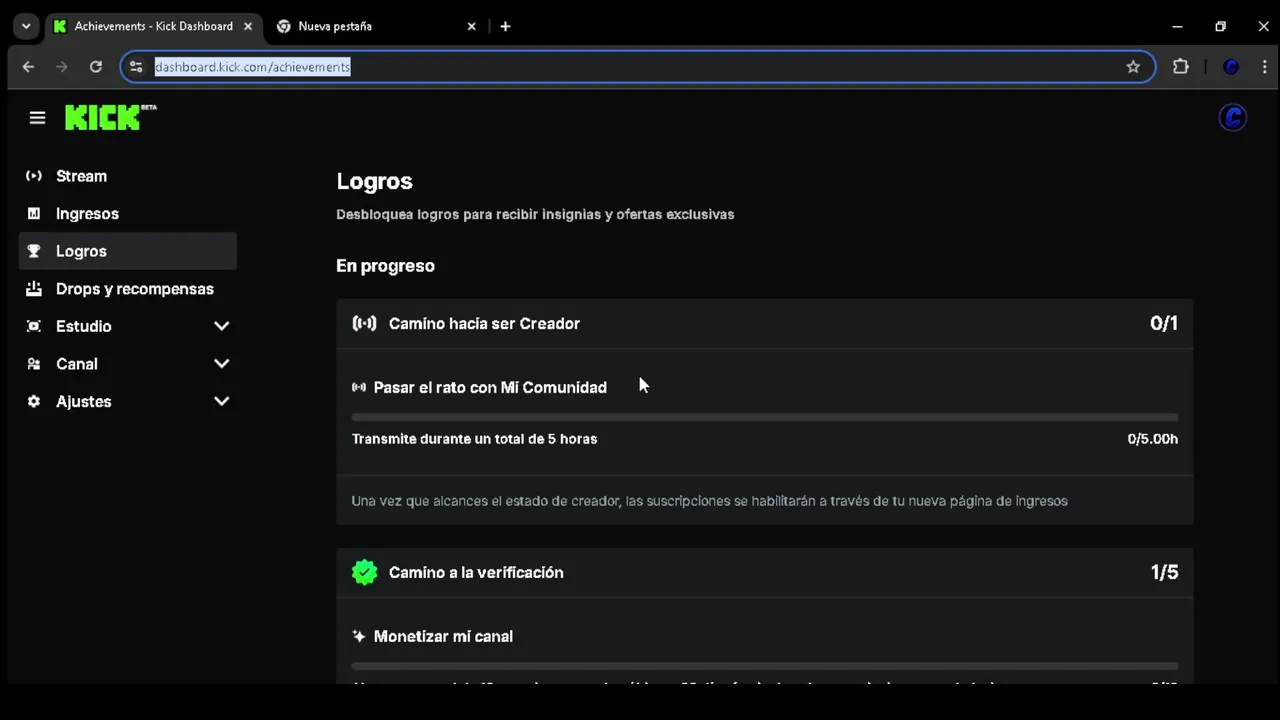Restore down the browser window
1280x720 pixels.
[1220, 26]
